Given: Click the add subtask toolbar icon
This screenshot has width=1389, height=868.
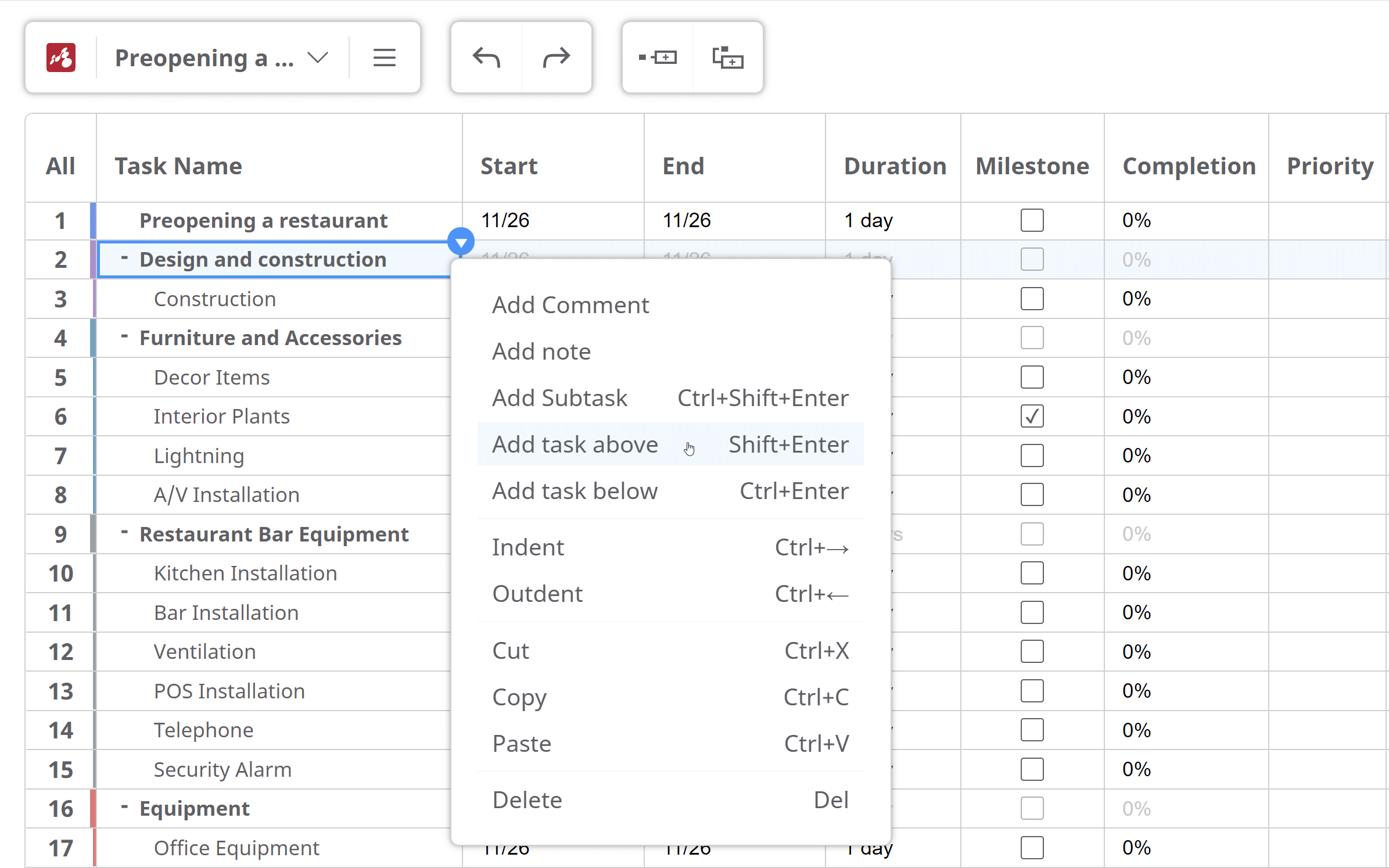Looking at the screenshot, I should 728,58.
